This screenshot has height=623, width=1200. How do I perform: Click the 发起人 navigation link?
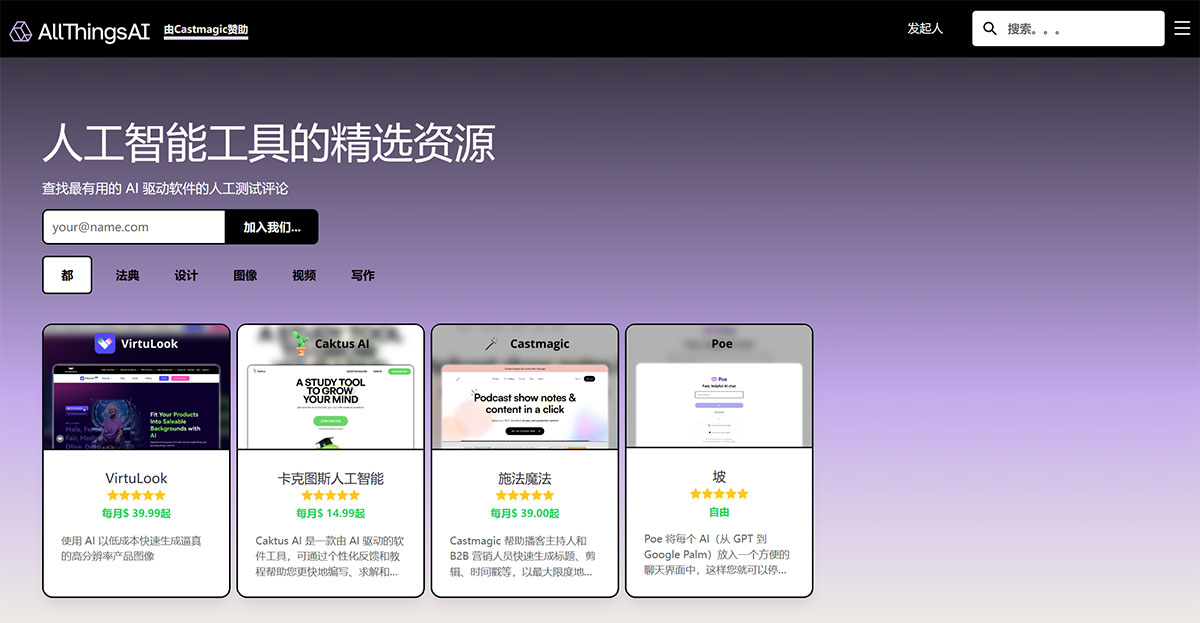tap(925, 28)
